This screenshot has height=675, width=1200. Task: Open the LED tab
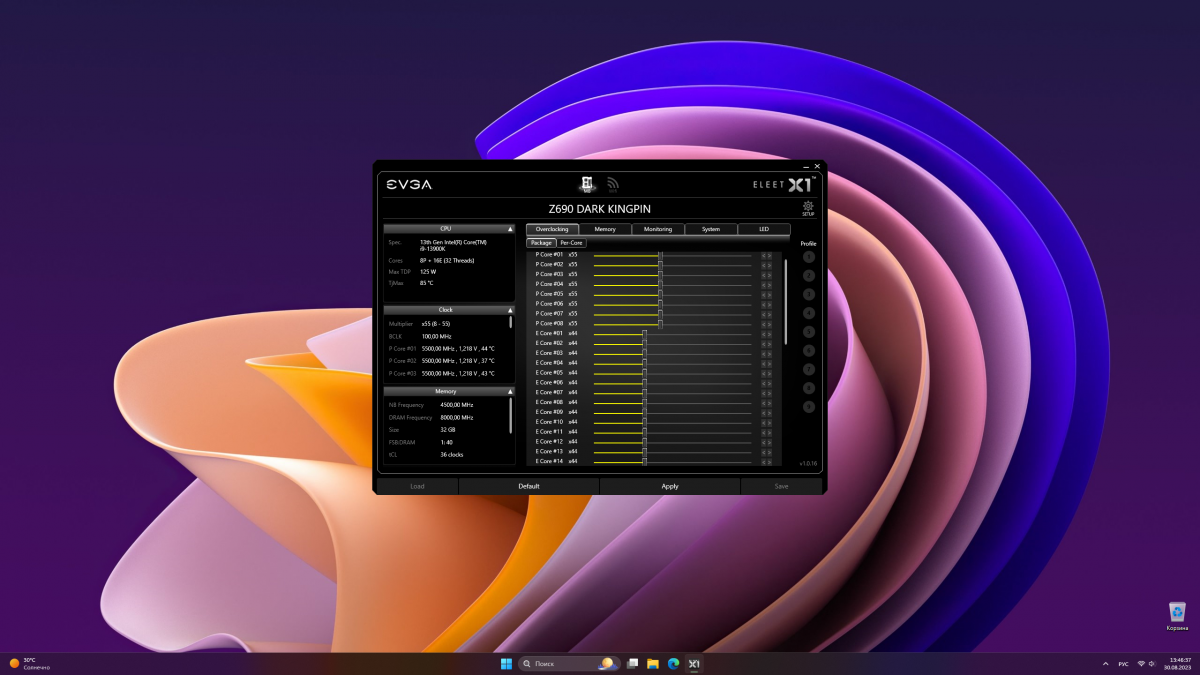tap(764, 229)
